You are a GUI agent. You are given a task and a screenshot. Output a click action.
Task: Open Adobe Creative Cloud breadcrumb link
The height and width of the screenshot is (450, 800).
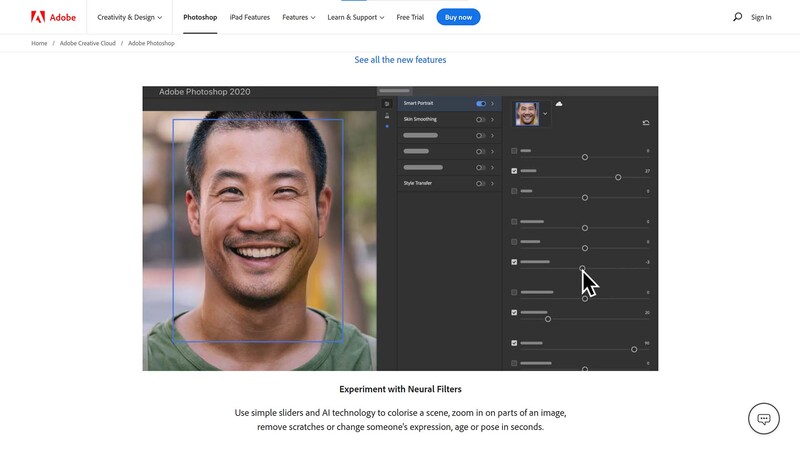point(88,43)
